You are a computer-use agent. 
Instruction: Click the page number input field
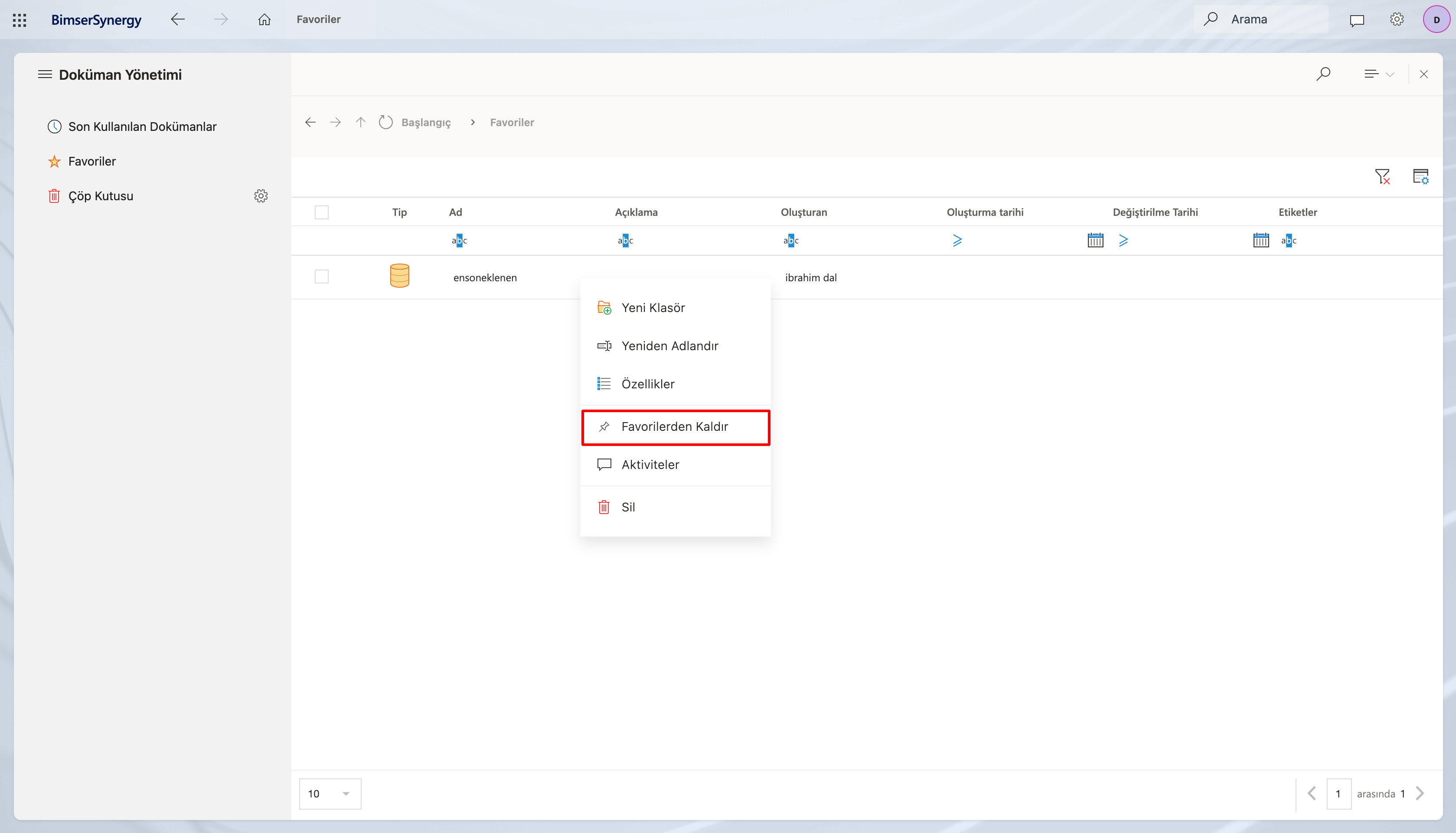pos(1338,794)
